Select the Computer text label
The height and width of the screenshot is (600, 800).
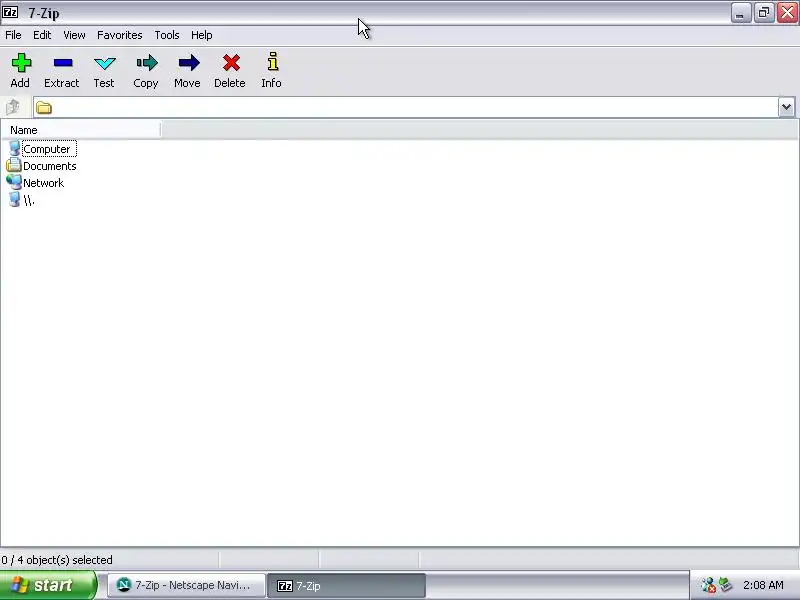(47, 149)
